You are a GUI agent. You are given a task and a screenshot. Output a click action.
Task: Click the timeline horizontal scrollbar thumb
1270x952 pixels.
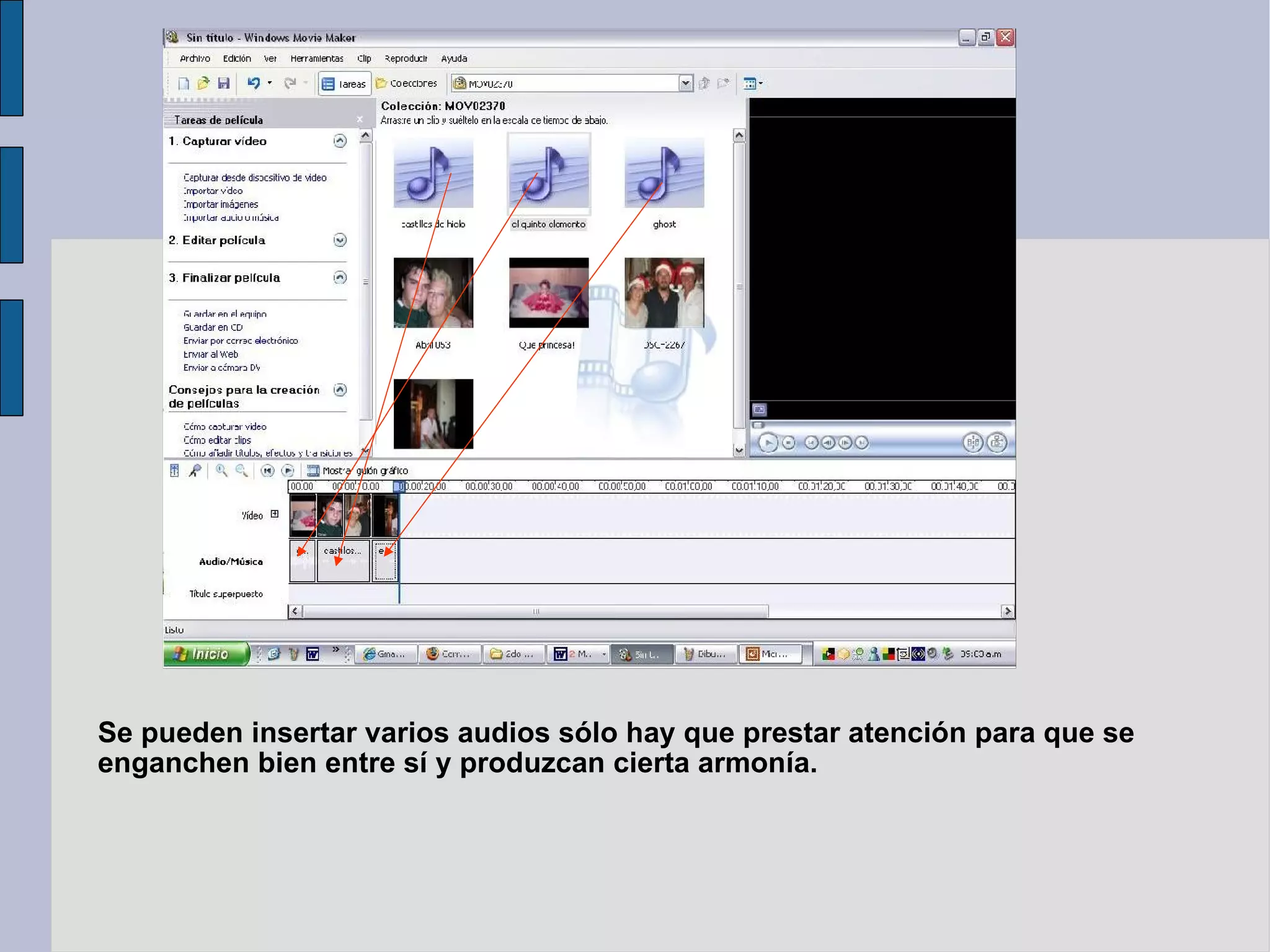click(536, 612)
